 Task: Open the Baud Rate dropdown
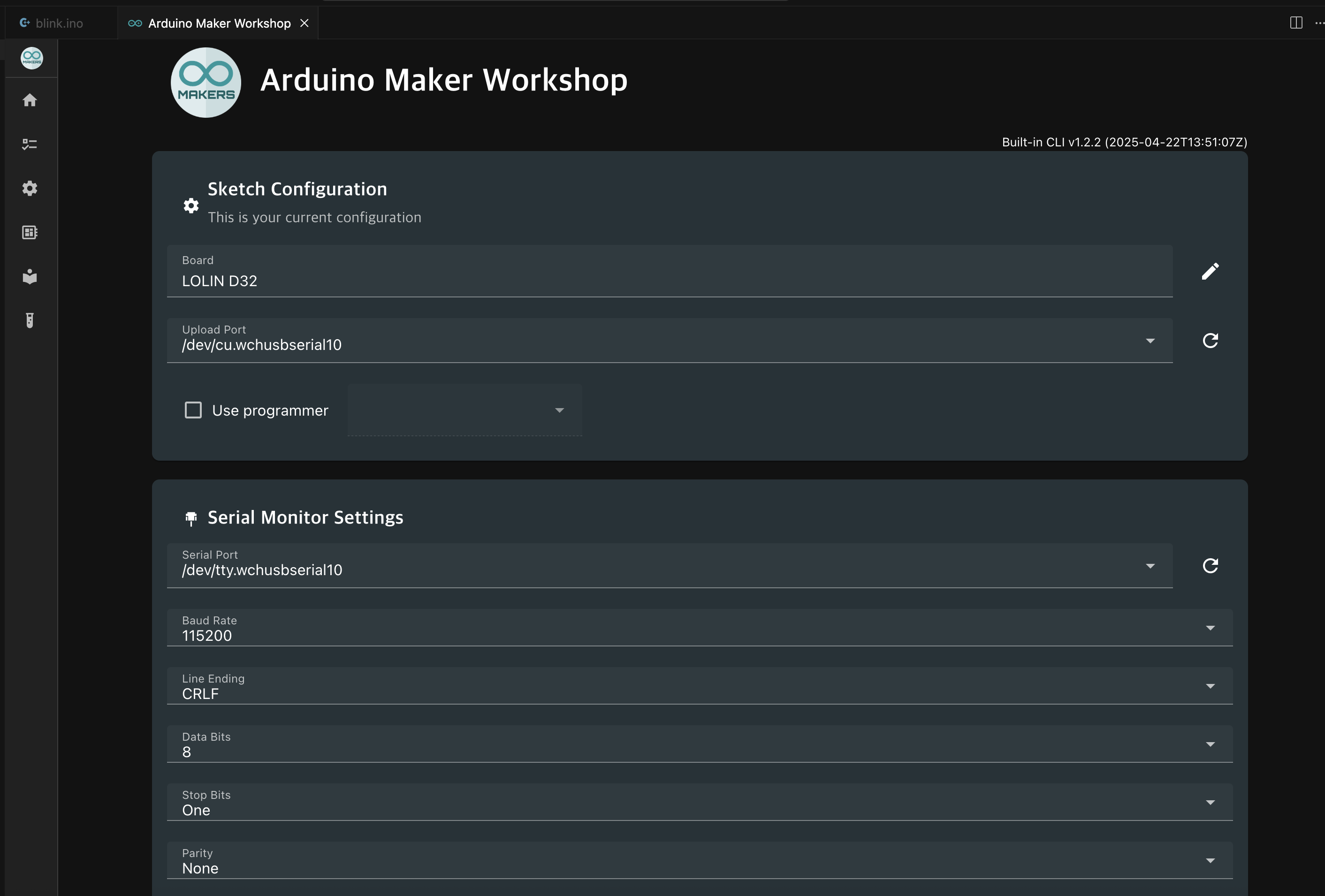(x=1210, y=628)
